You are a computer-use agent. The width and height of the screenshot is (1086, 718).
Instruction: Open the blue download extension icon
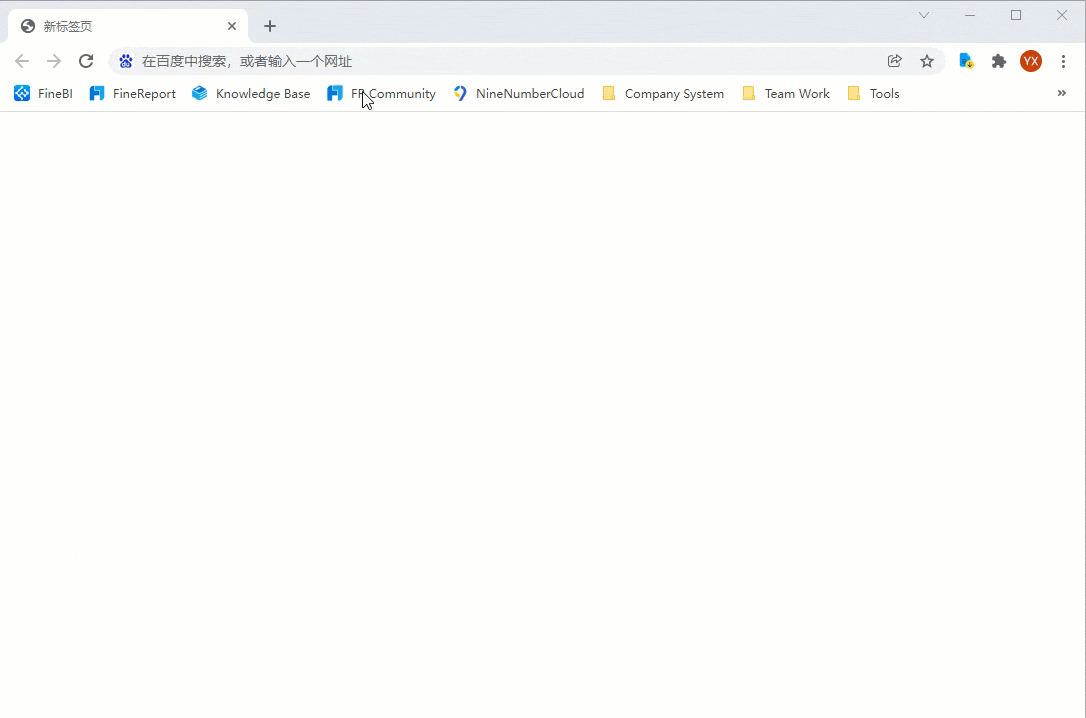click(966, 61)
